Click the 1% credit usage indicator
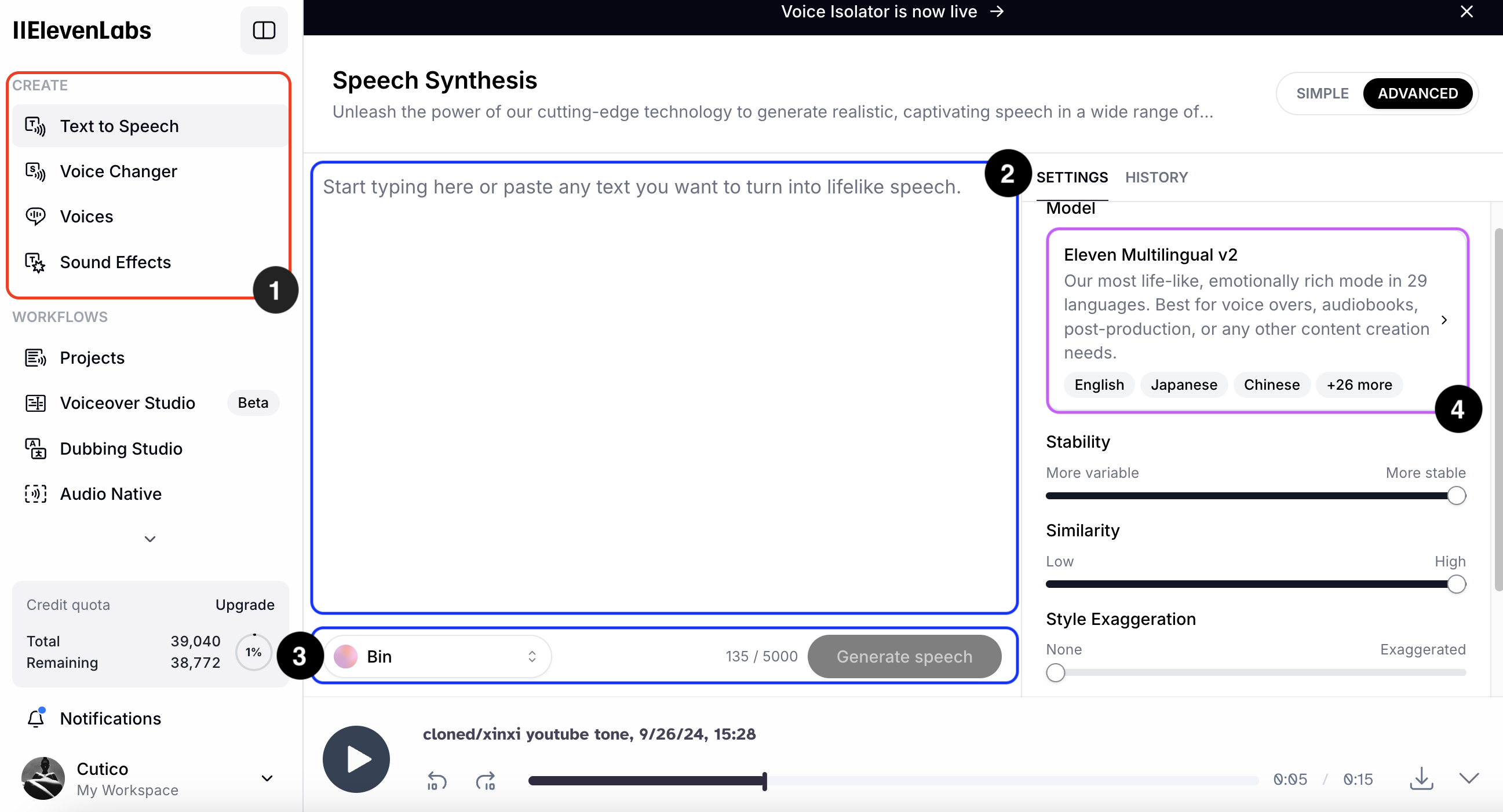1503x812 pixels. coord(253,652)
